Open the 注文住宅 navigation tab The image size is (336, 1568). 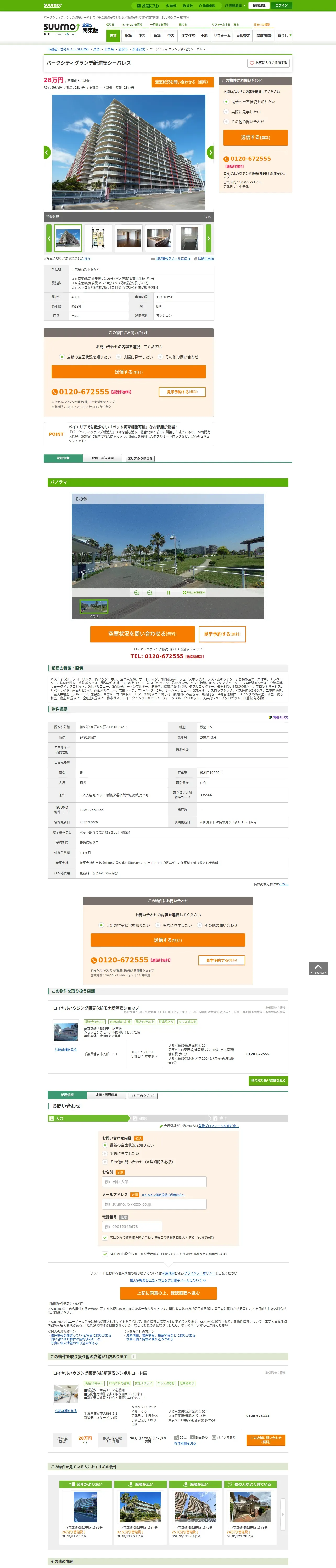188,35
